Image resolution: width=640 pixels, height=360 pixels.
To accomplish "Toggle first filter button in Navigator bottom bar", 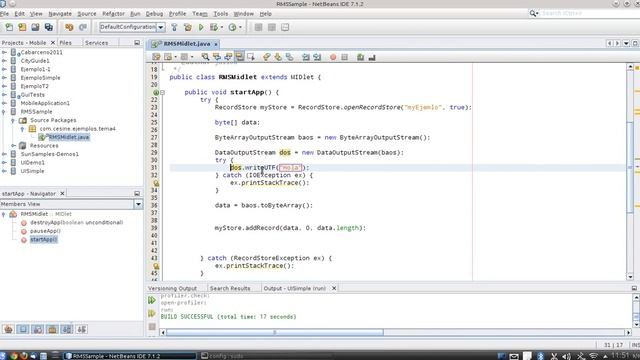I will tap(8, 329).
